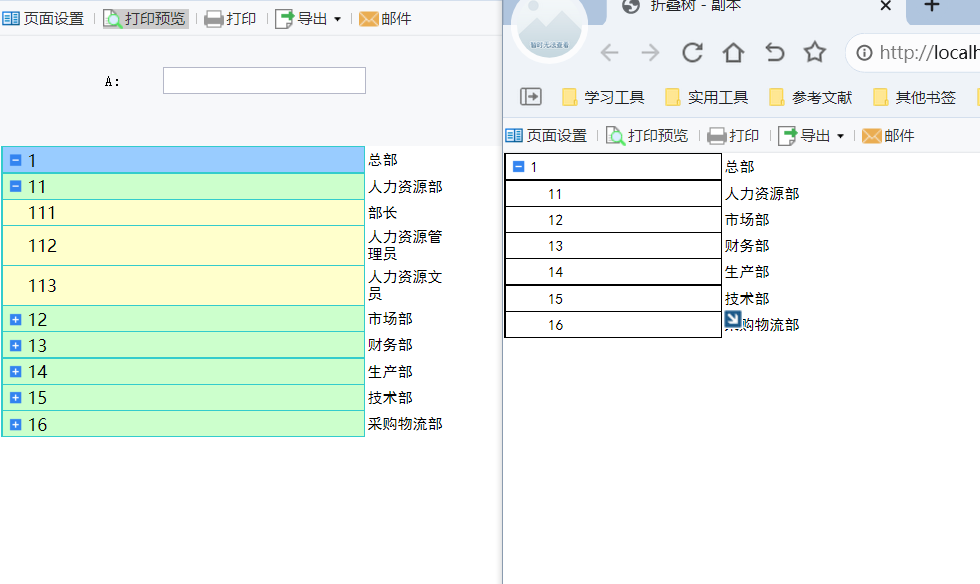Reload the browser page

coord(692,53)
